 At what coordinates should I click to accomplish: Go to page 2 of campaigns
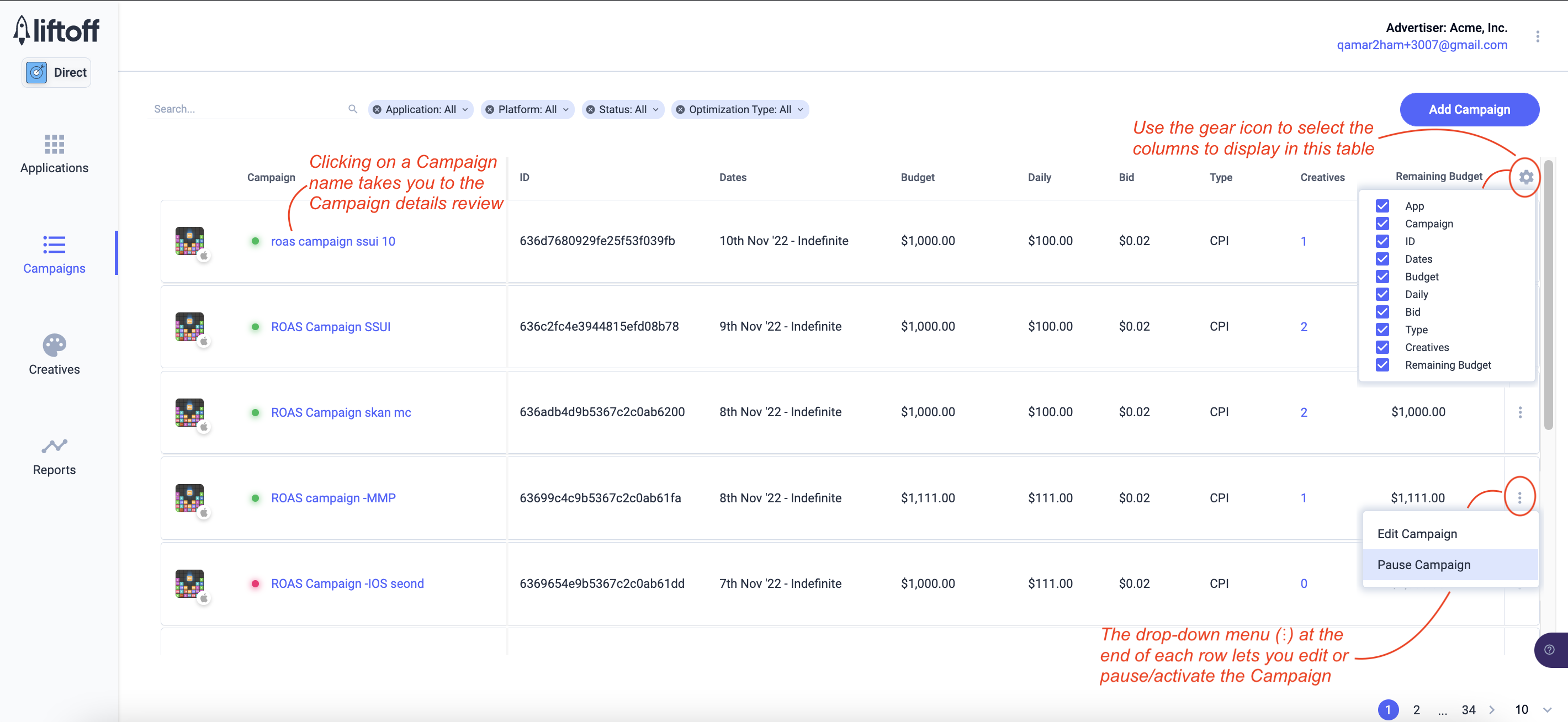coord(1416,709)
